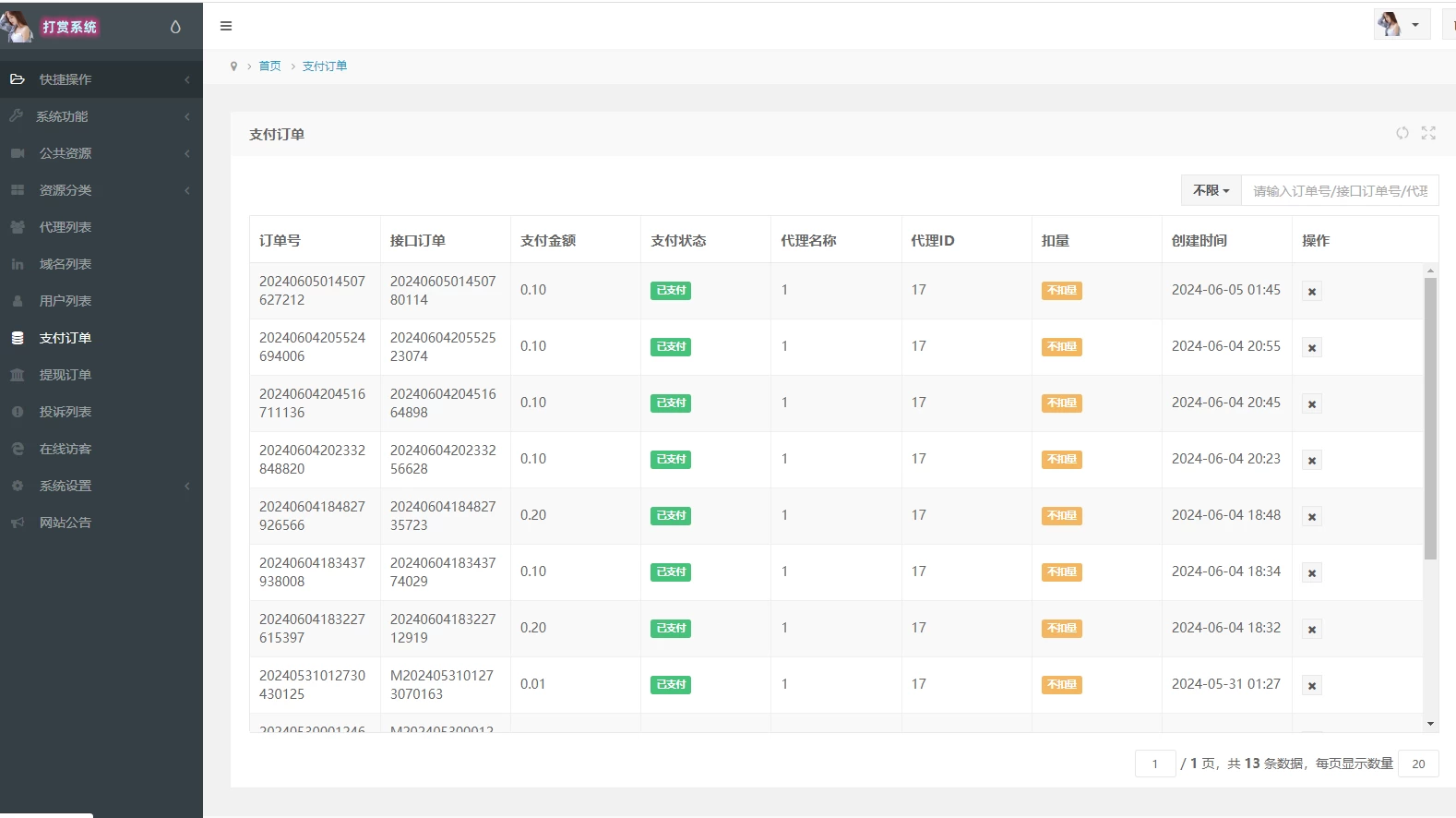Open 代理列表 in the sidebar
Screen dimensions: 1456x818
tap(65, 227)
